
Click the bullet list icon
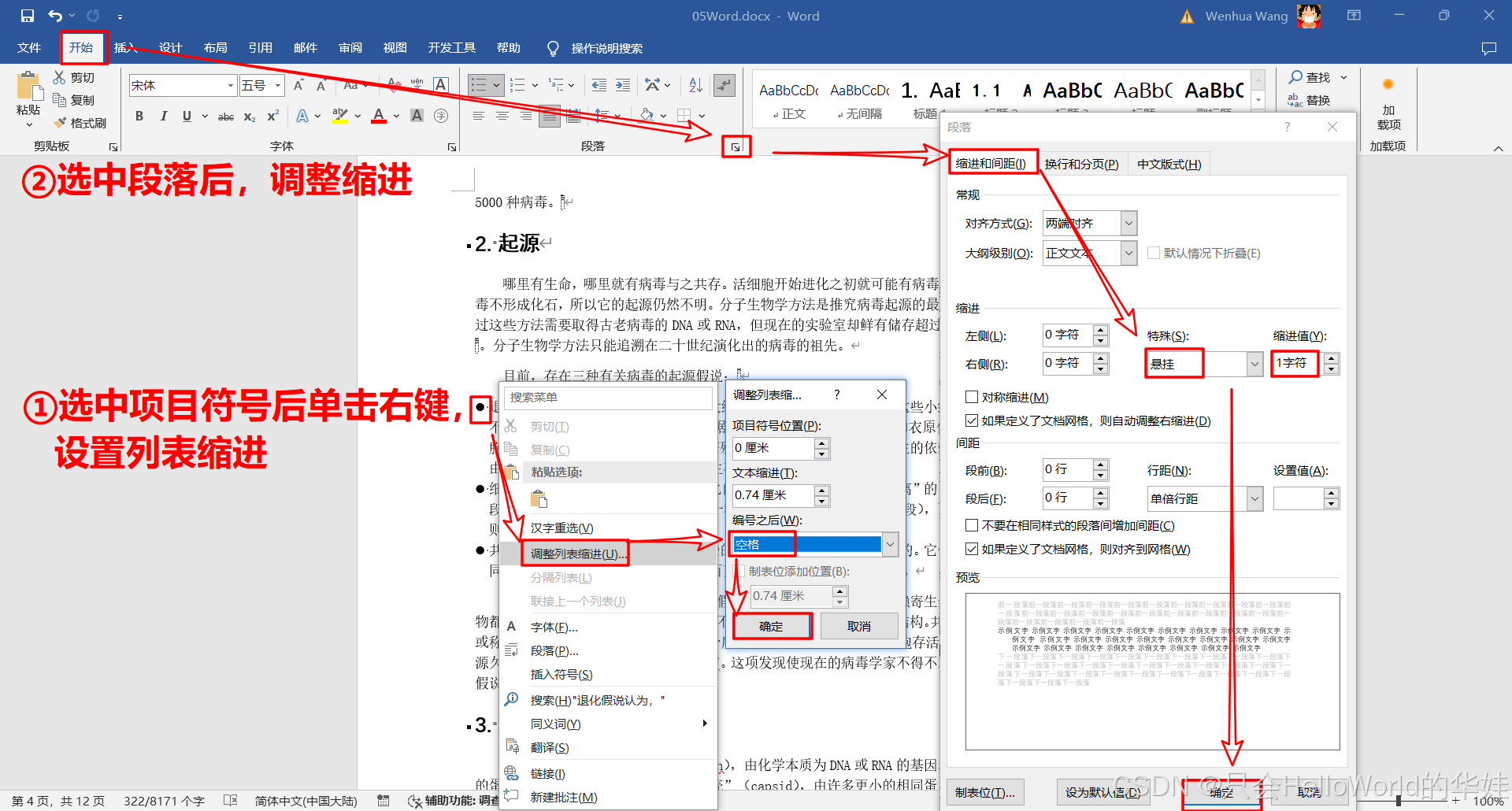click(479, 85)
